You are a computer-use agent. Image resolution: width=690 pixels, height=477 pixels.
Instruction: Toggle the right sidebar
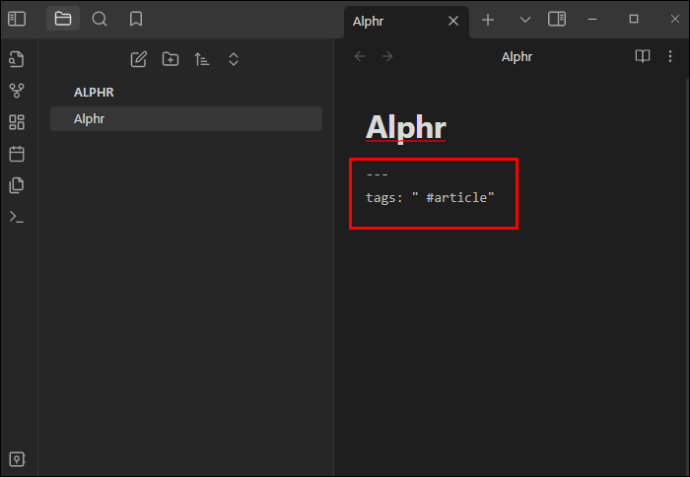[x=557, y=19]
